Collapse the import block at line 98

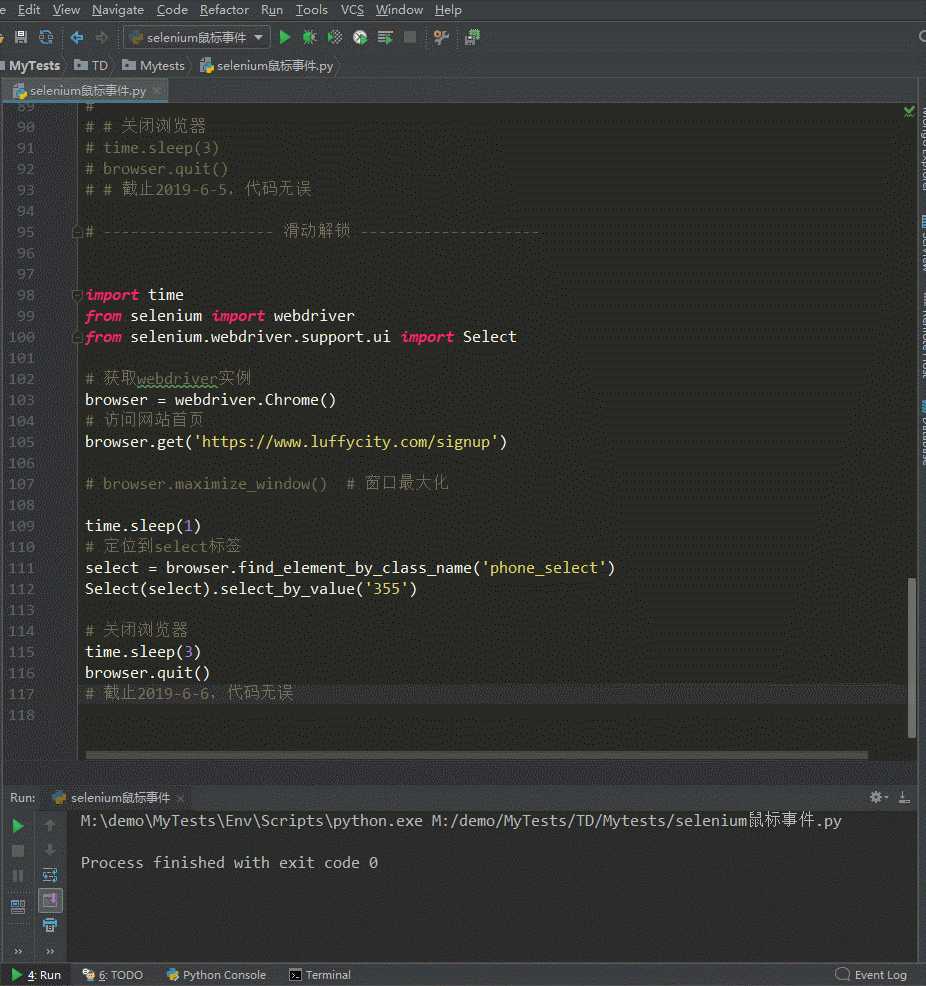click(x=77, y=294)
